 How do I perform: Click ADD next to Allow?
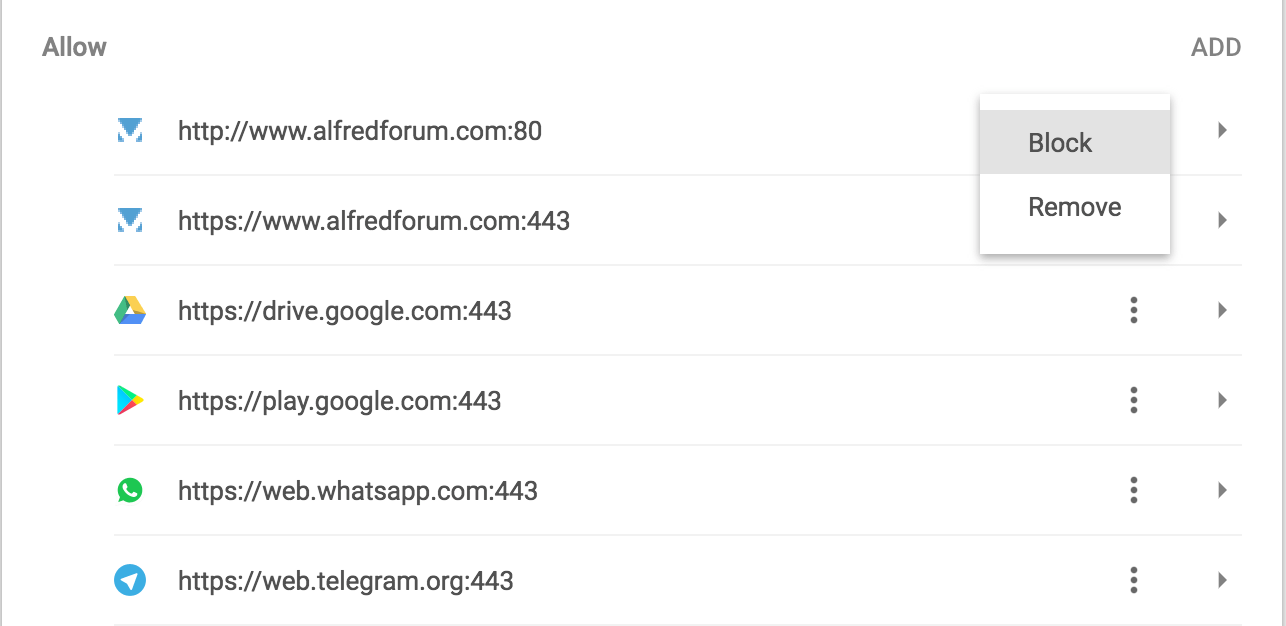(x=1216, y=47)
